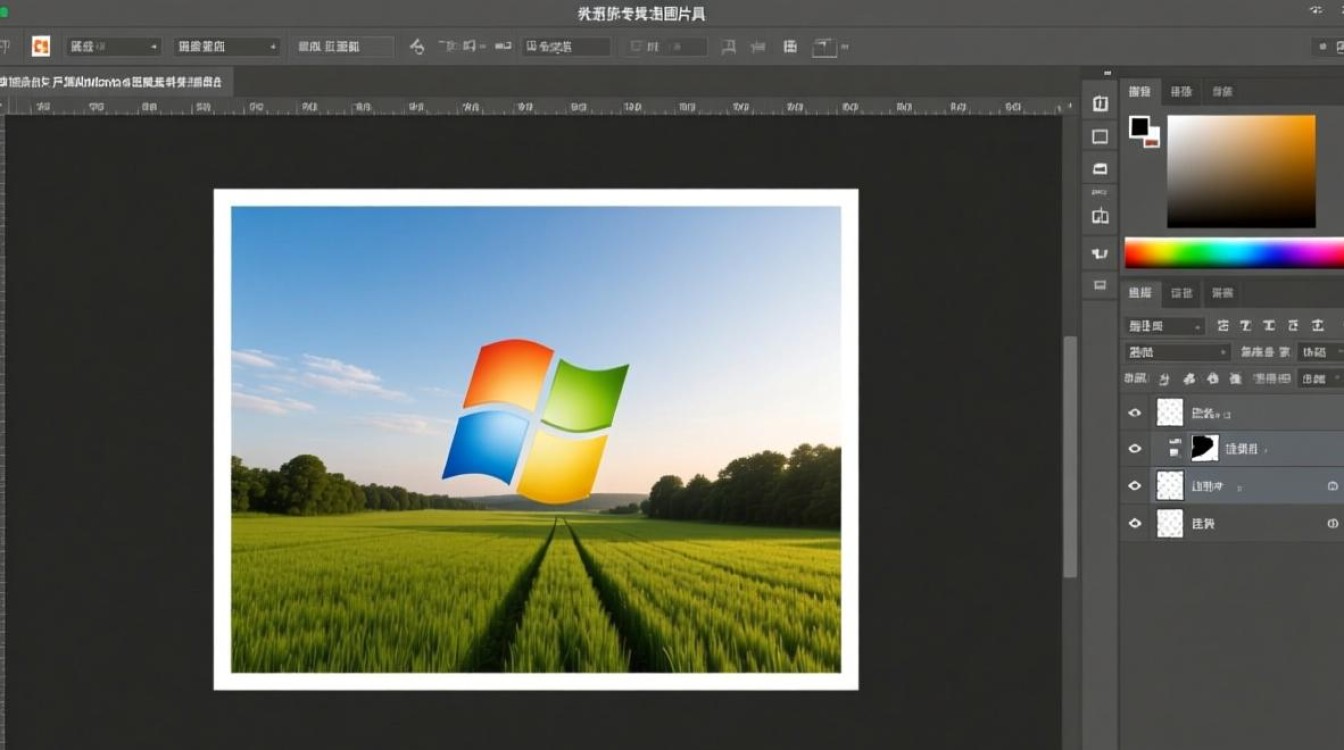Click the square outline icon in the panel strip
1344x750 pixels.
tap(1100, 137)
